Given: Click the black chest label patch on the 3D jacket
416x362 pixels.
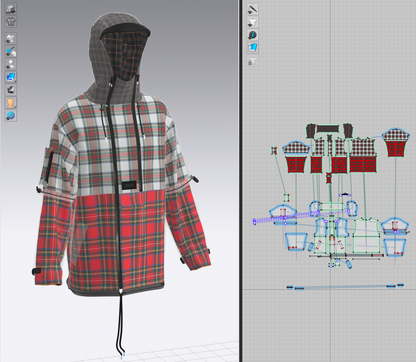Looking at the screenshot, I should (x=129, y=185).
